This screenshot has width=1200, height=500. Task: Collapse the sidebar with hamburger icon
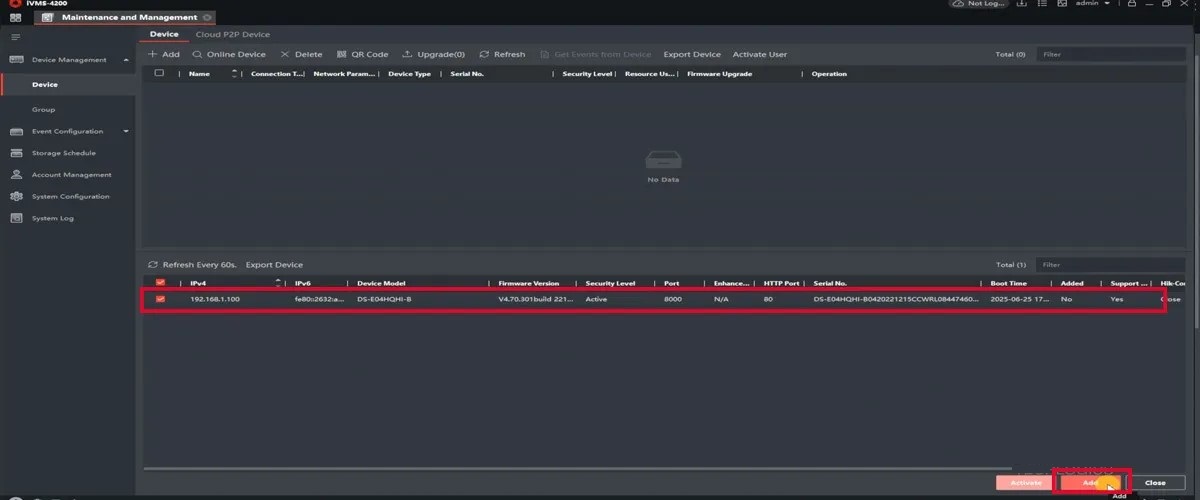pyautogui.click(x=15, y=37)
